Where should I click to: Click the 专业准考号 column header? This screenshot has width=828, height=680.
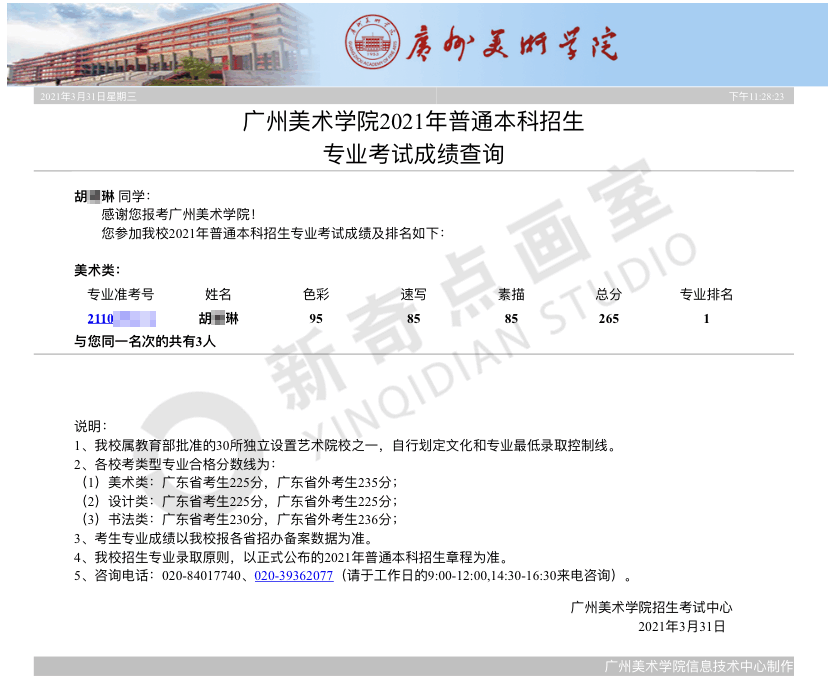coord(120,295)
